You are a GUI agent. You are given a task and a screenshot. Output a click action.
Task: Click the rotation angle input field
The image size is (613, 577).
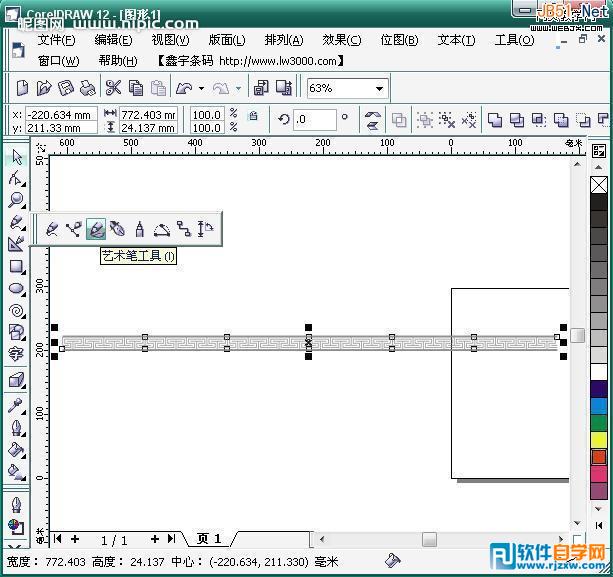315,120
